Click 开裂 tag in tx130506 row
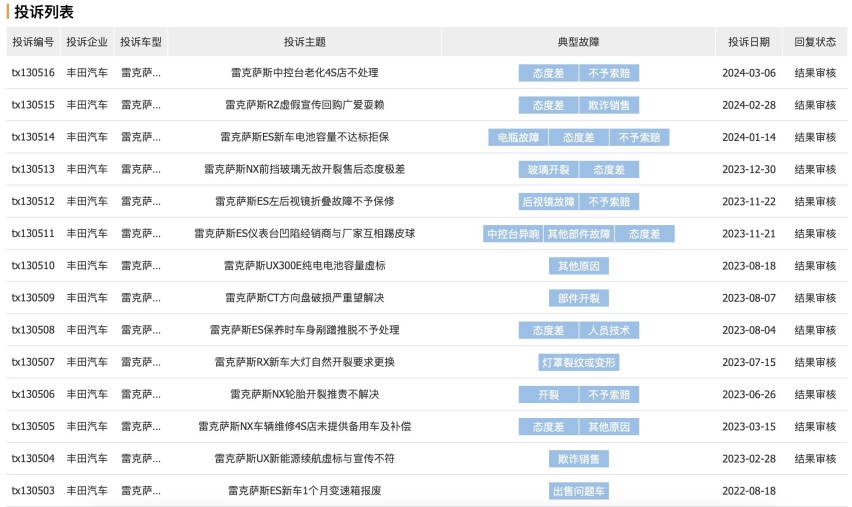The width and height of the screenshot is (852, 507). [548, 395]
